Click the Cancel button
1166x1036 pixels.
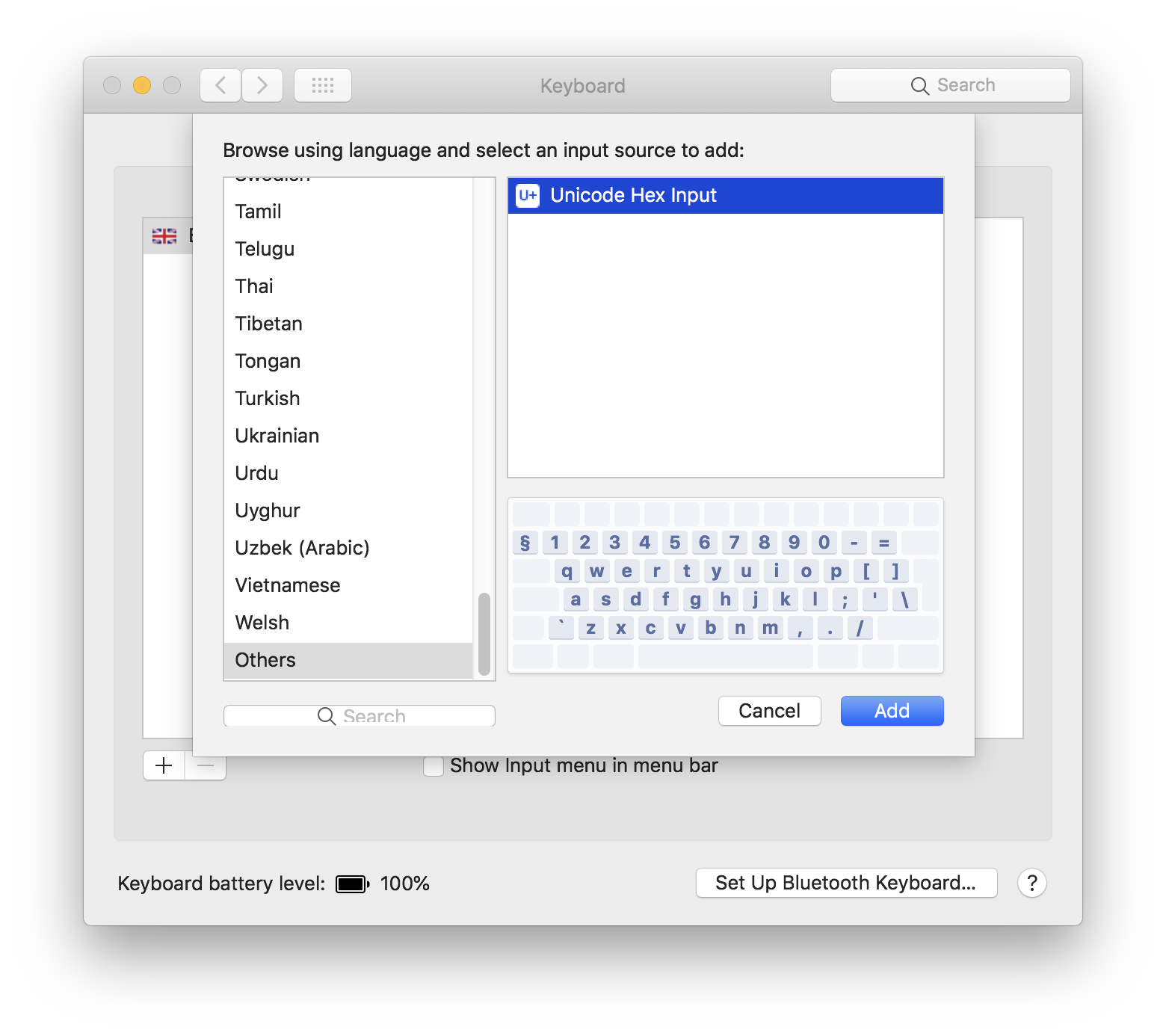769,711
